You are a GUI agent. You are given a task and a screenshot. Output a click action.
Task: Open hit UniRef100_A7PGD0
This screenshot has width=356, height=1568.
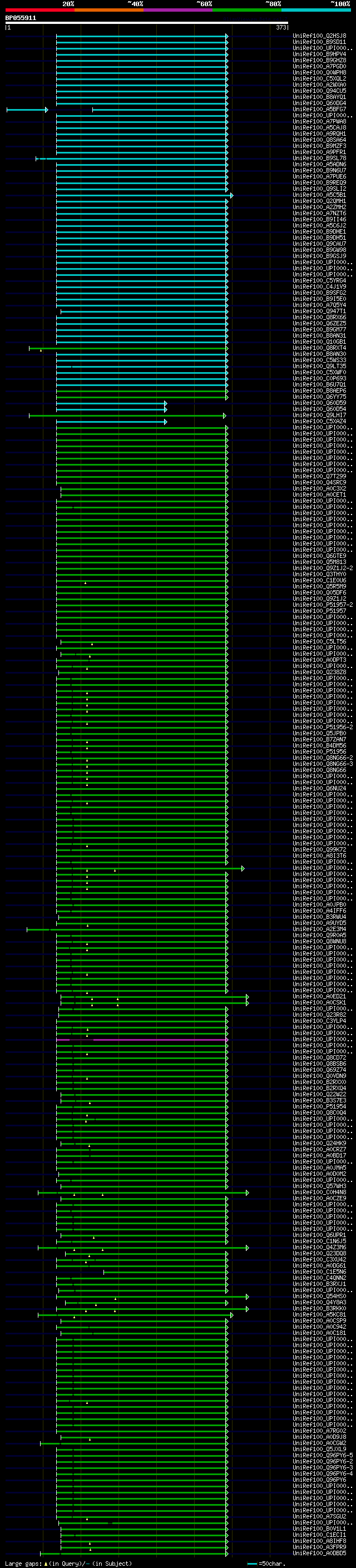pos(319,66)
